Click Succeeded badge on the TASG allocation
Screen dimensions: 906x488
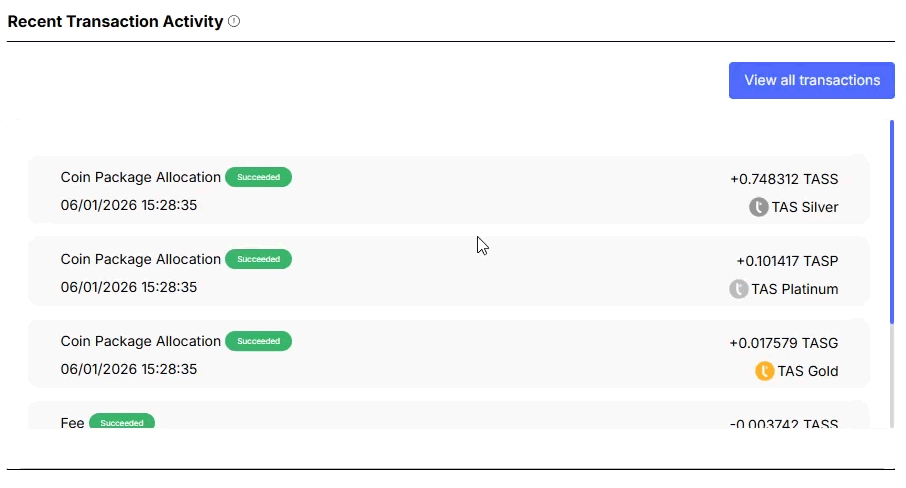[258, 341]
